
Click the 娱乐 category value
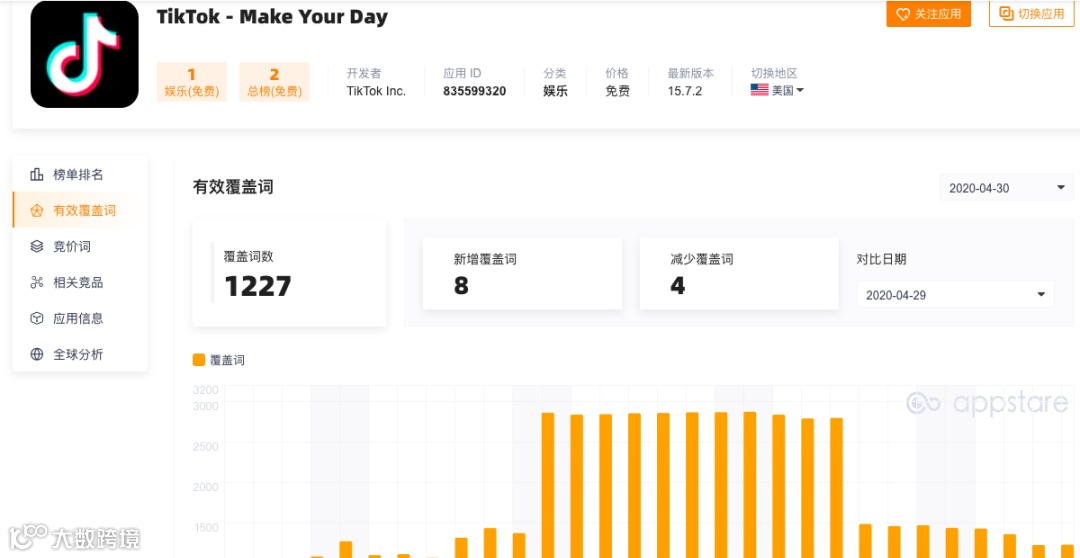pos(555,91)
